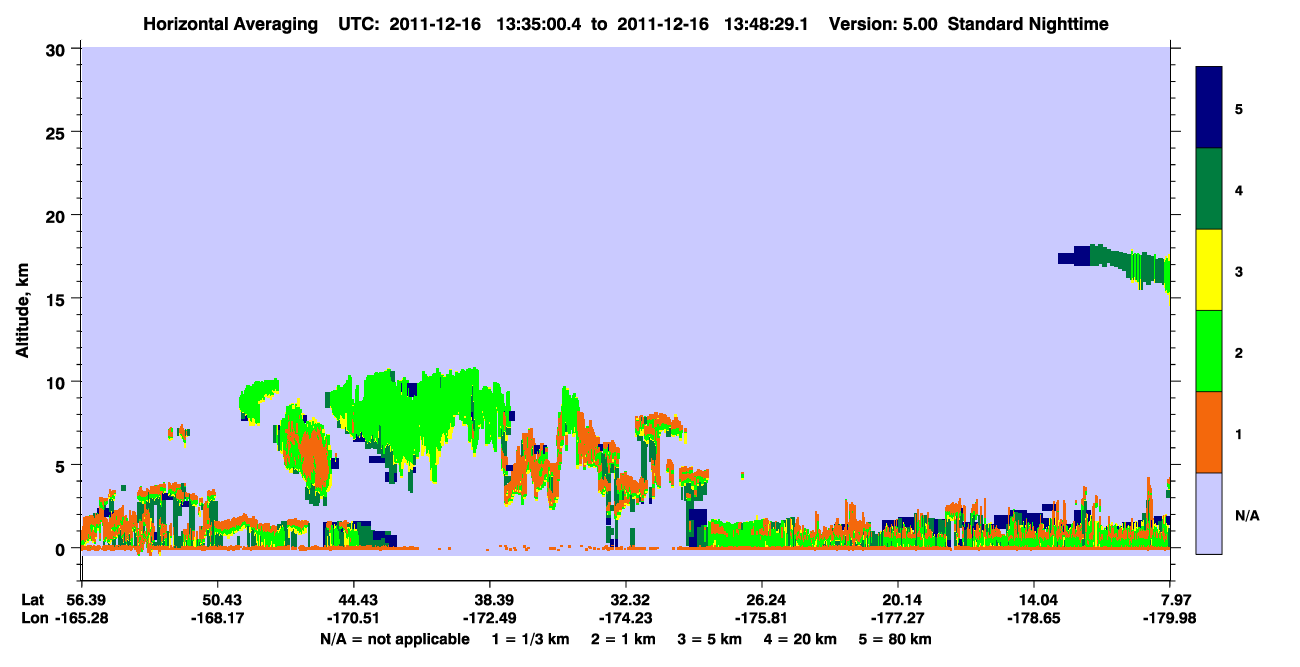
Task: Click the longitude label -179.98
Action: [1171, 619]
